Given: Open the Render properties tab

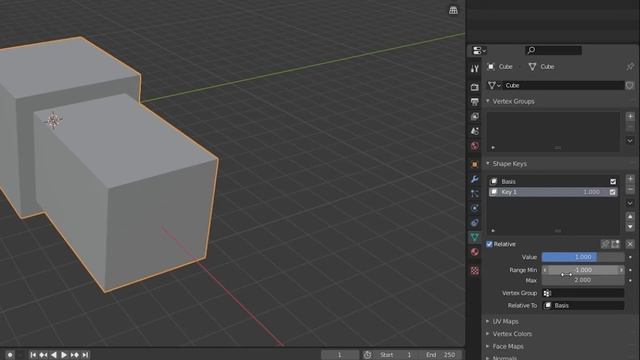Looking at the screenshot, I should [x=474, y=87].
